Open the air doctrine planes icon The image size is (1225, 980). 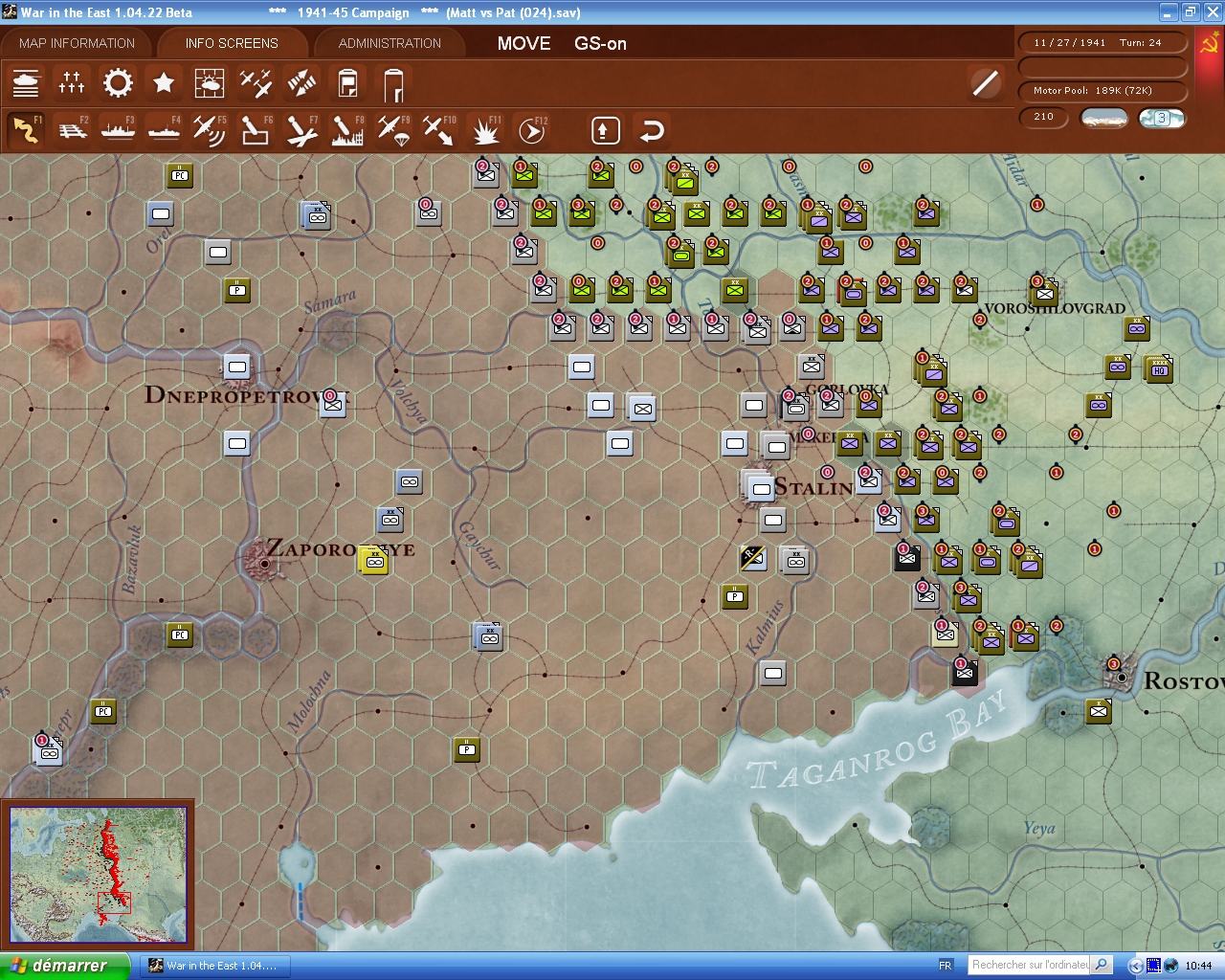click(256, 84)
